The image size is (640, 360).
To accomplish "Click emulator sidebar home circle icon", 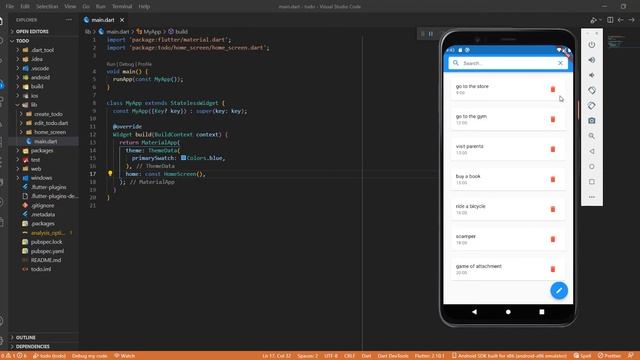I will pos(591,167).
